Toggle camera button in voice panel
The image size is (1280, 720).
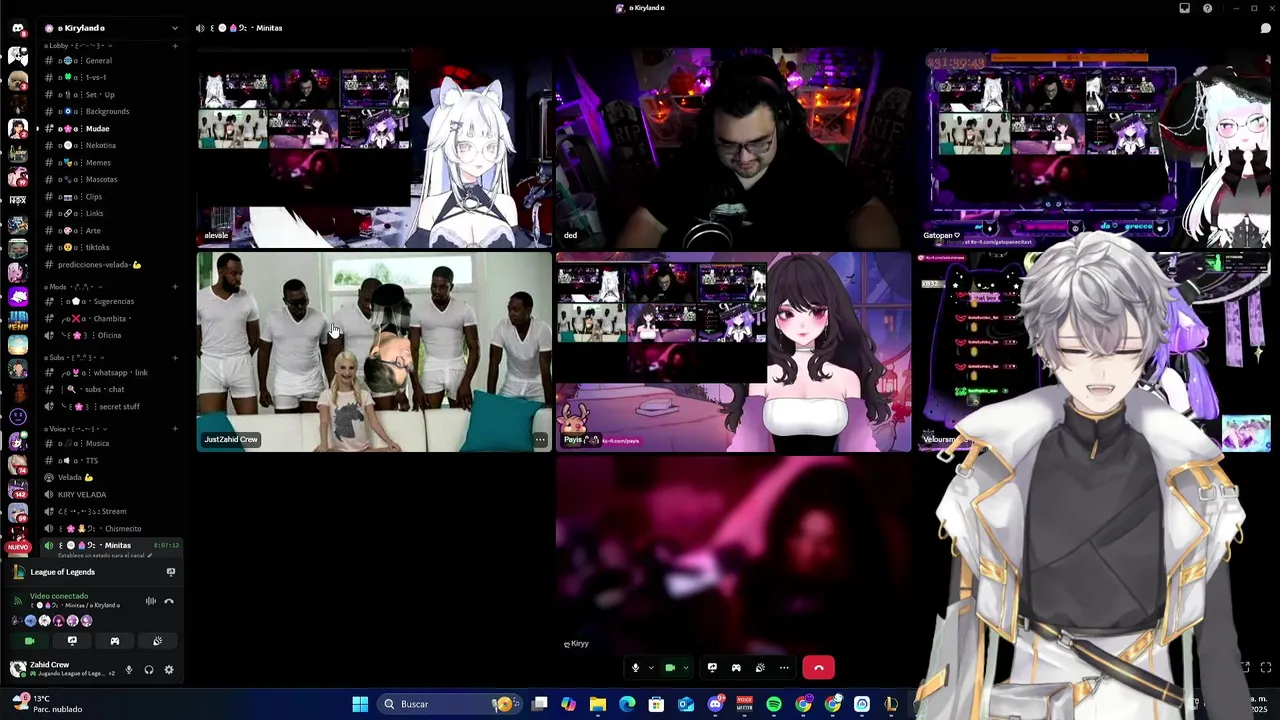click(29, 641)
